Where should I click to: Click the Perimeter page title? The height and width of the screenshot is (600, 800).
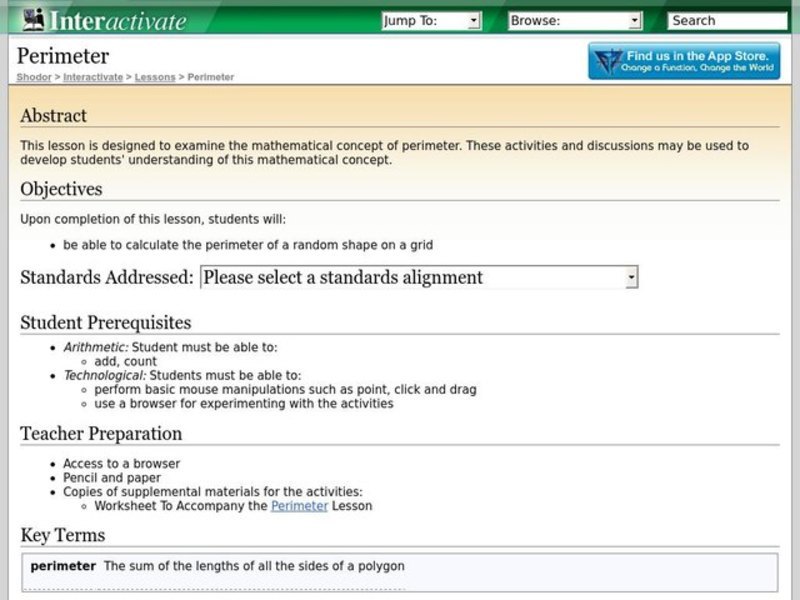[x=63, y=56]
